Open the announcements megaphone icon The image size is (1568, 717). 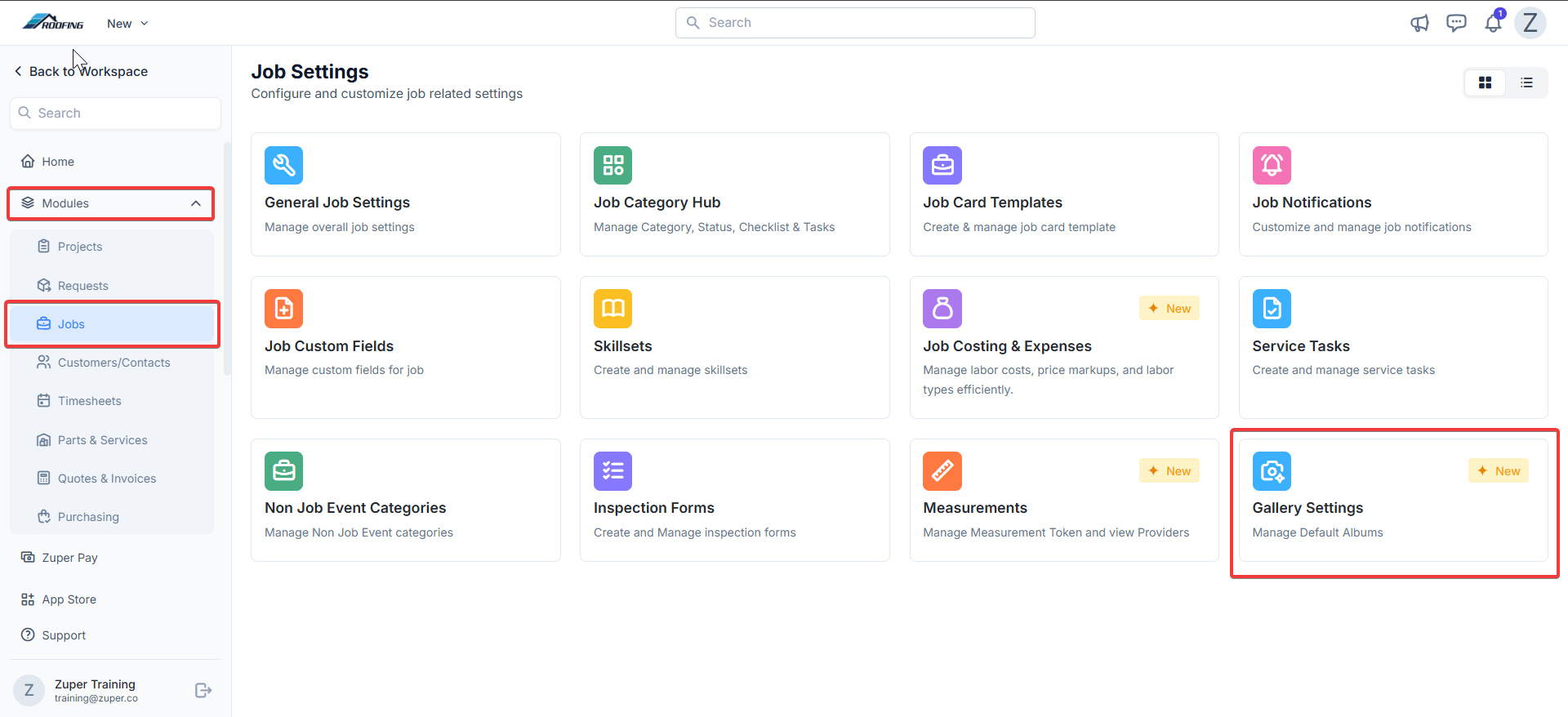[1419, 23]
